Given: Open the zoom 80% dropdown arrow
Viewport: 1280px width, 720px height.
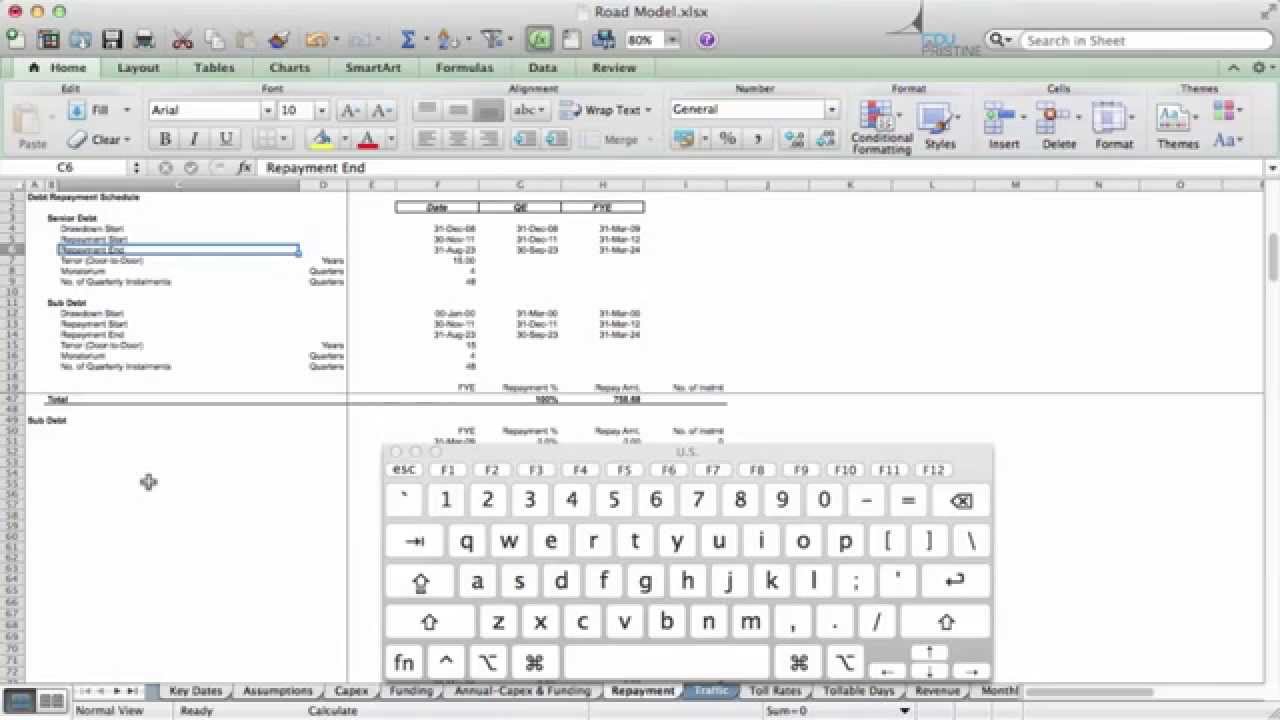Looking at the screenshot, I should pyautogui.click(x=672, y=40).
